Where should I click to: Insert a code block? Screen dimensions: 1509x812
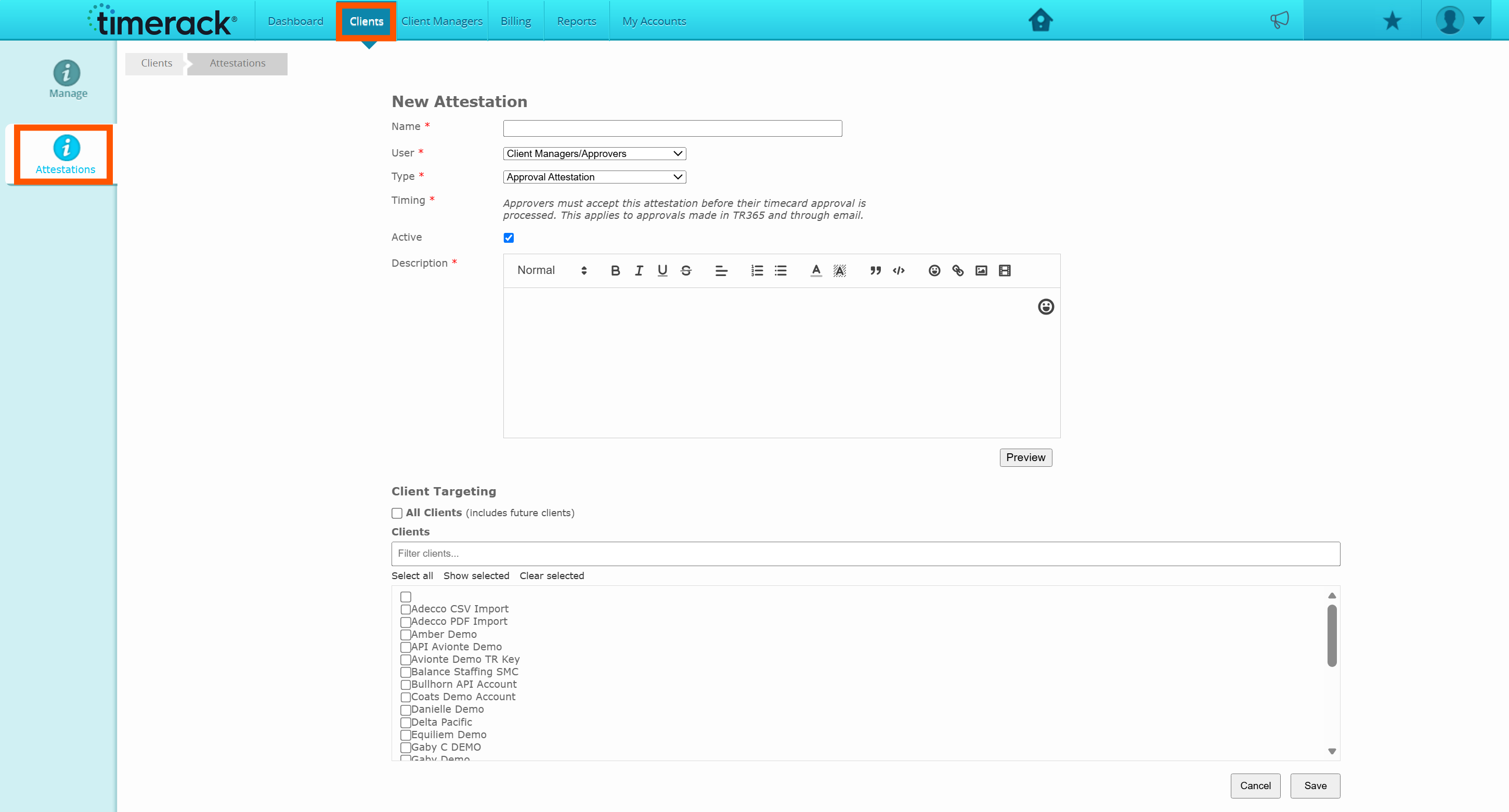click(899, 270)
